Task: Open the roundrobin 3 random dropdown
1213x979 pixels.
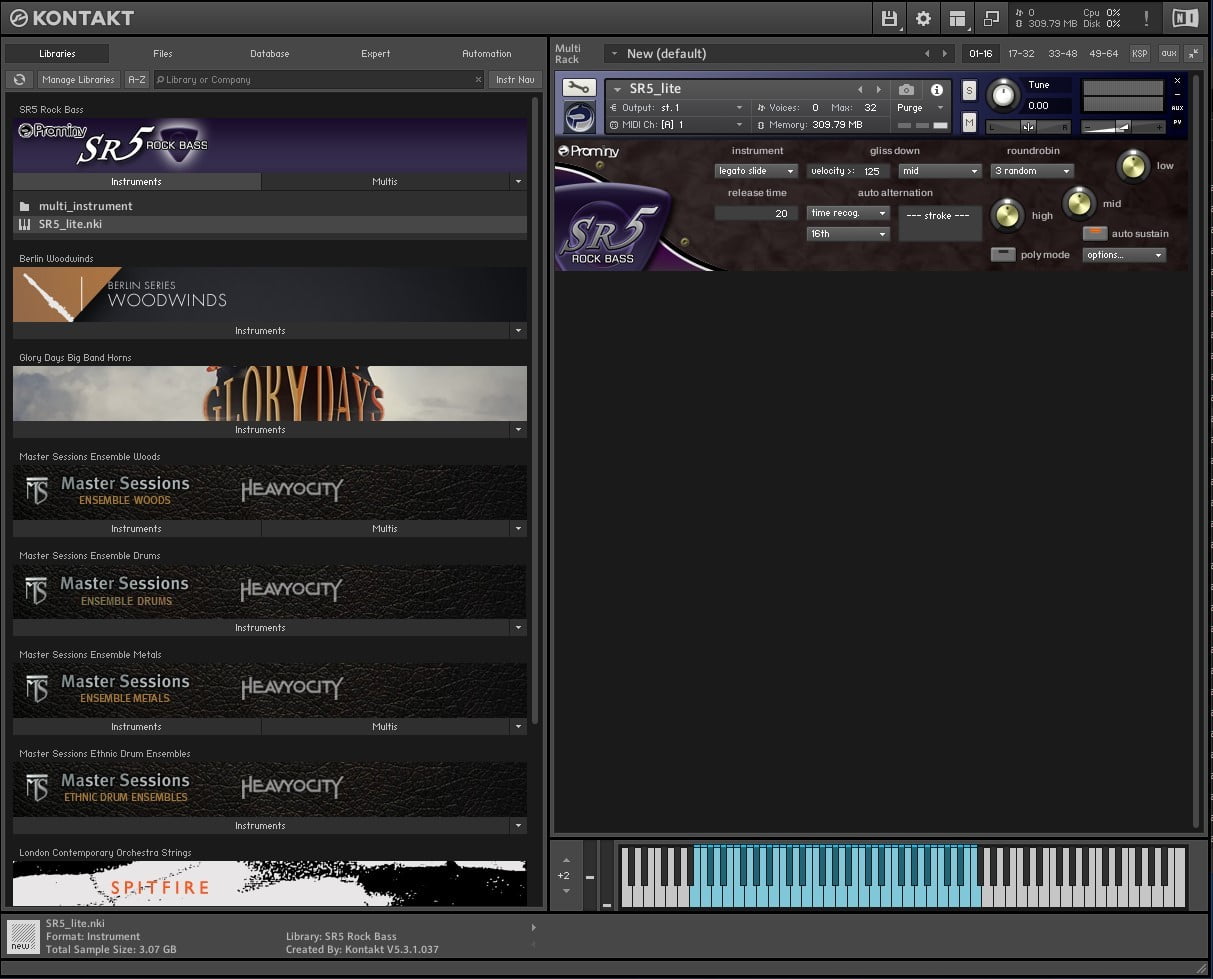Action: point(1032,171)
